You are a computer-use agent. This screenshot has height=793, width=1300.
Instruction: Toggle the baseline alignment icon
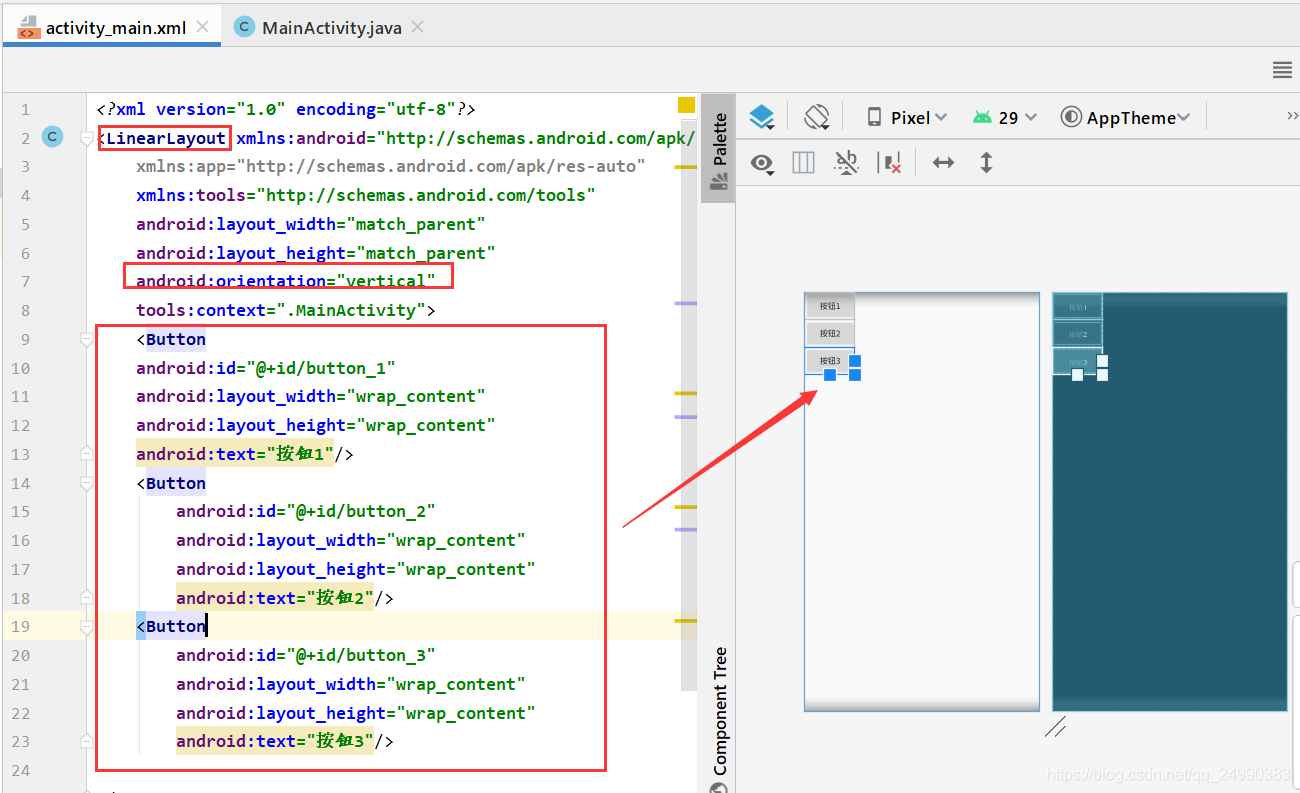pyautogui.click(x=846, y=163)
